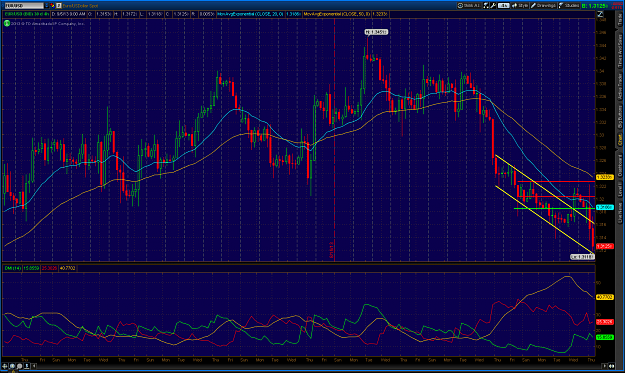Click the yellow 40.7702 DMI axis bubble
This screenshot has height=373, width=625.
click(605, 297)
